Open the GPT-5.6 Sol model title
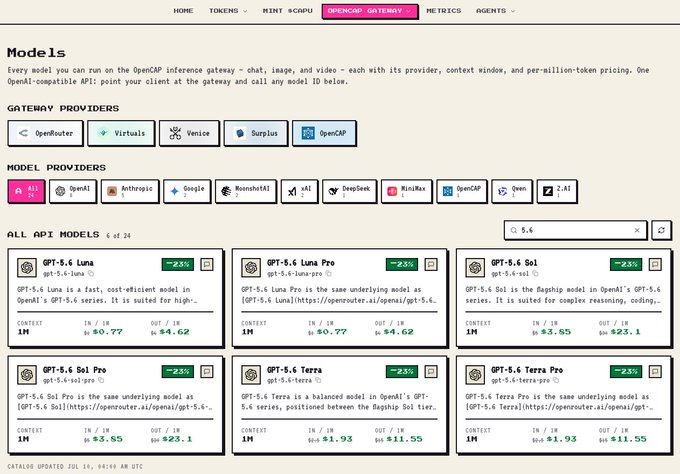 tap(514, 263)
